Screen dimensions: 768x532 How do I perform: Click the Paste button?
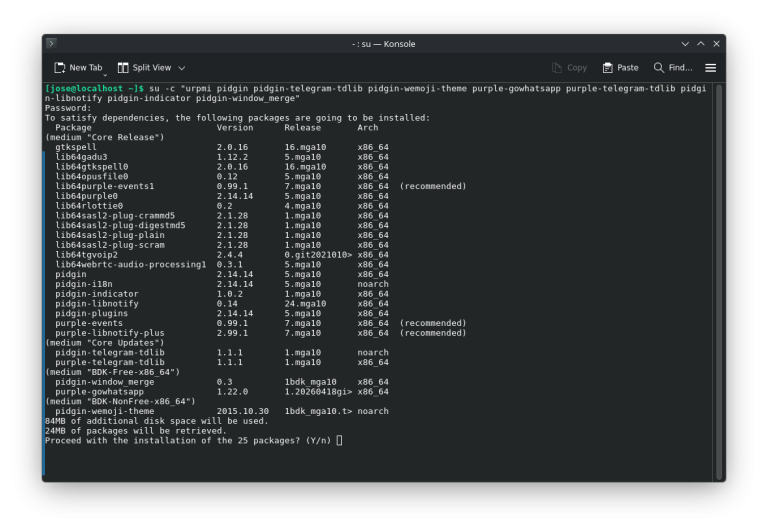[x=621, y=68]
